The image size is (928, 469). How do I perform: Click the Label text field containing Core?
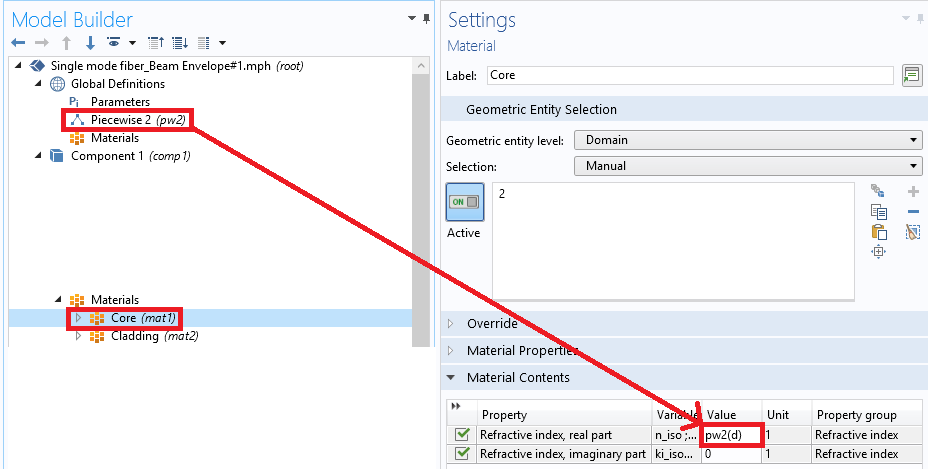pos(690,75)
